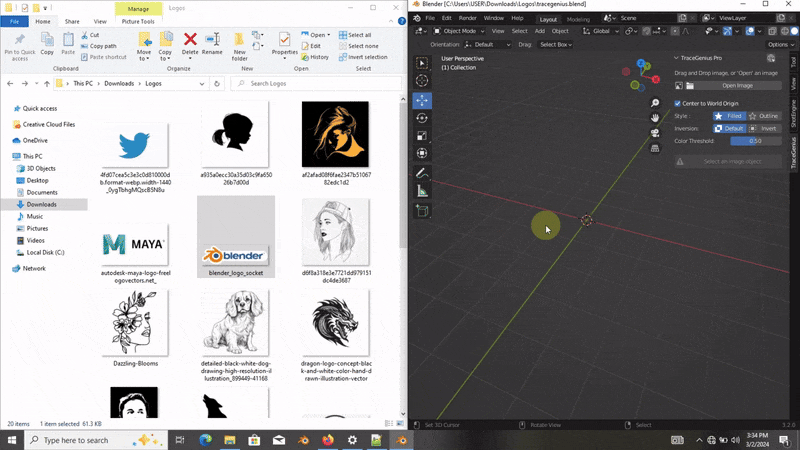Select the Cursor tool in Blender toolbar
The width and height of the screenshot is (800, 450).
422,81
